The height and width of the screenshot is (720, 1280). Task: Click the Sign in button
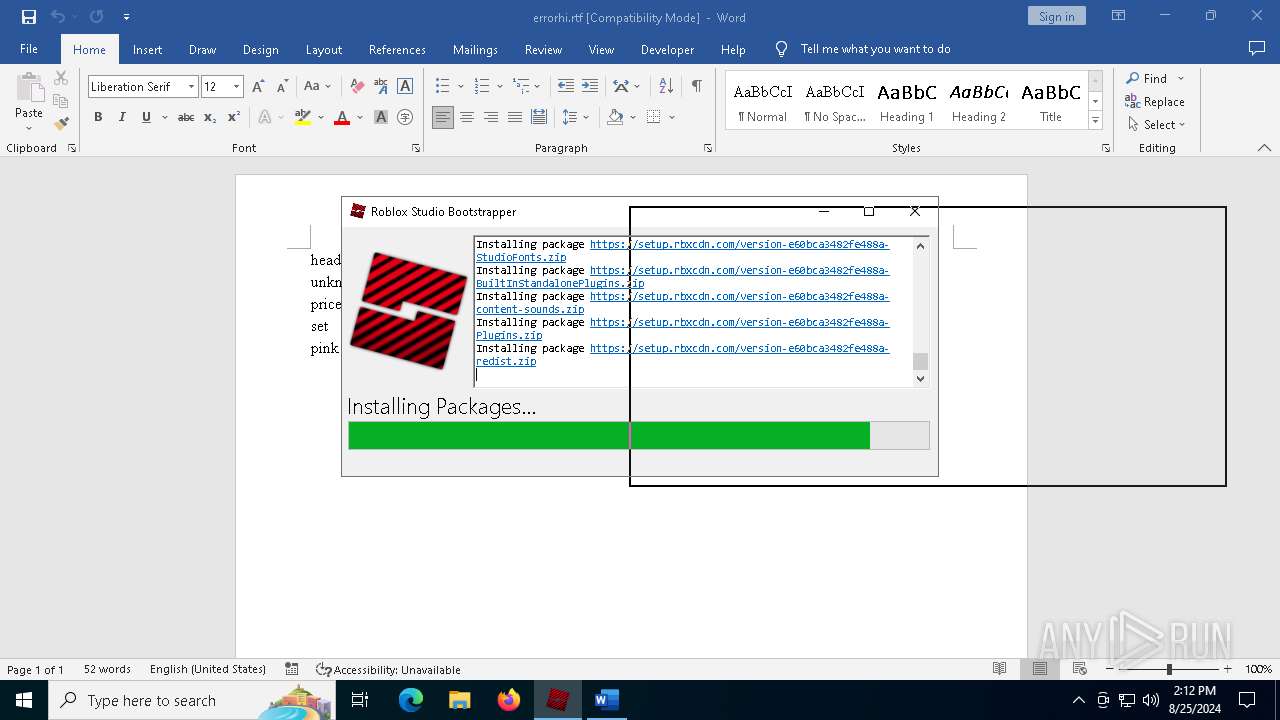coord(1056,16)
